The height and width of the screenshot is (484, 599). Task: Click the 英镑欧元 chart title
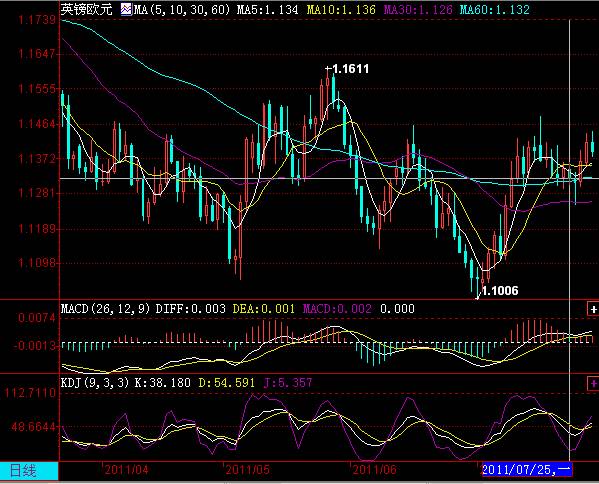87,9
